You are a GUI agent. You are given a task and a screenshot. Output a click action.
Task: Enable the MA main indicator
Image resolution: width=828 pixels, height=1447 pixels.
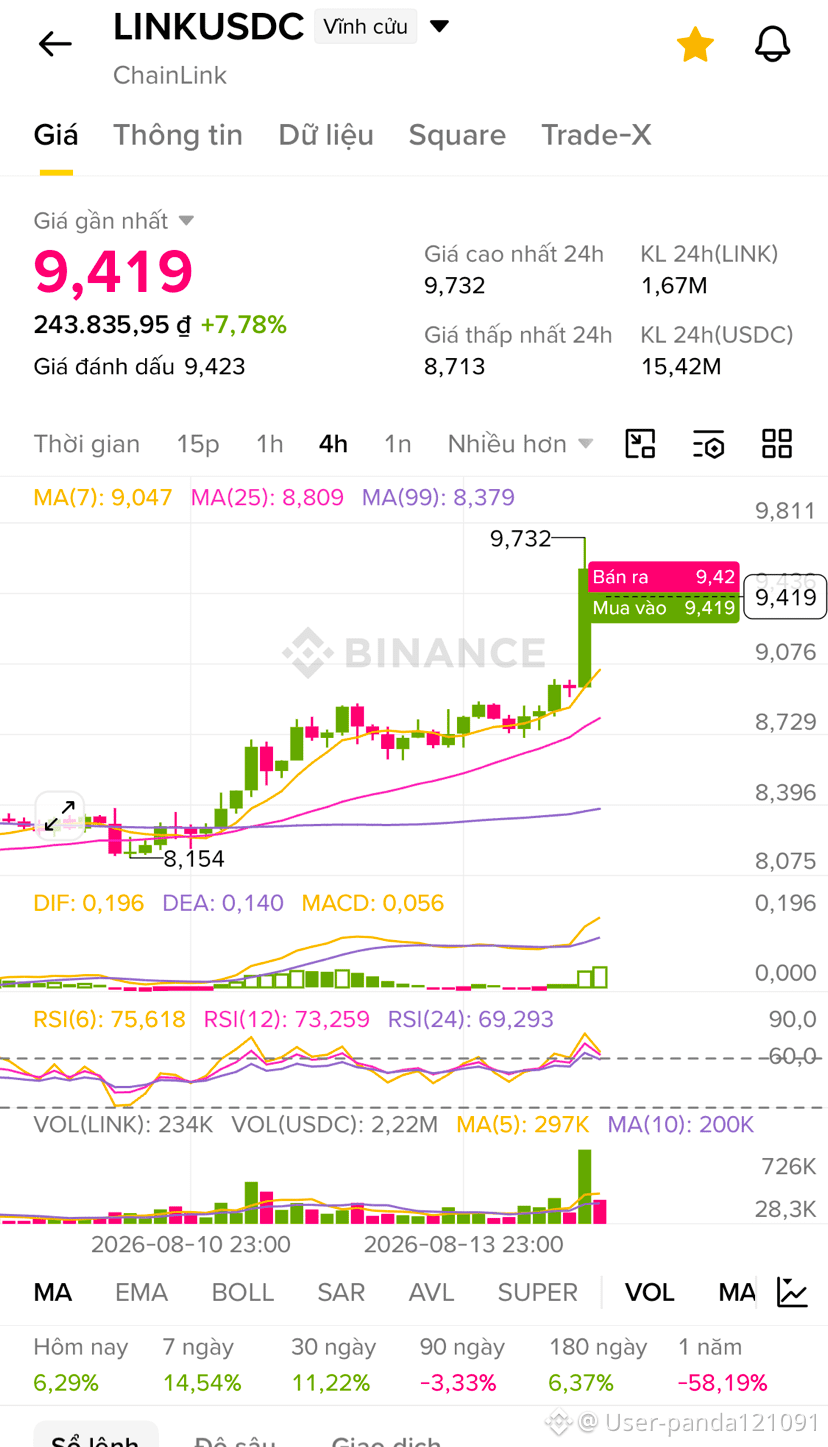53,1292
